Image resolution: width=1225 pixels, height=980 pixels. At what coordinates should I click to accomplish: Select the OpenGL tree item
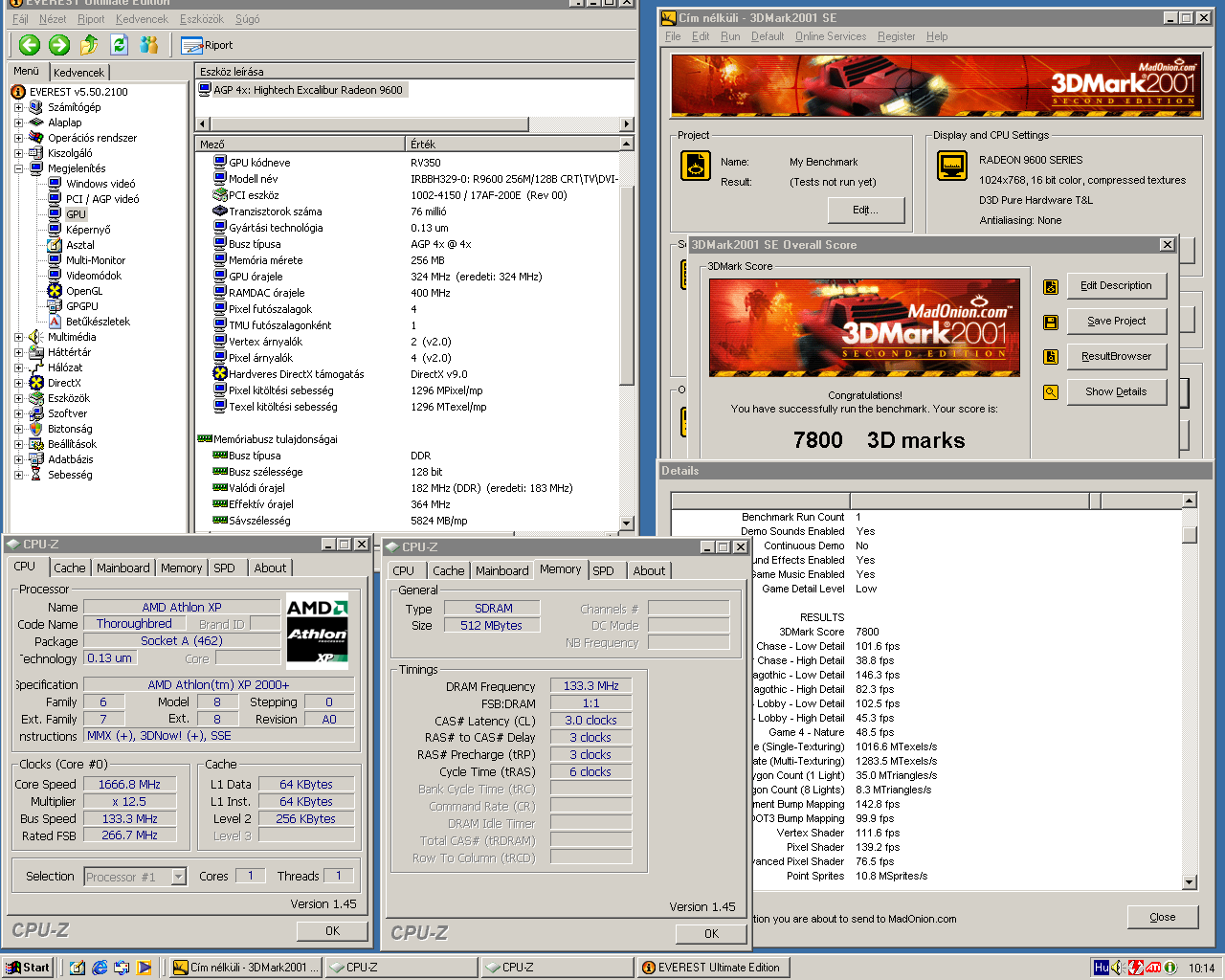84,291
